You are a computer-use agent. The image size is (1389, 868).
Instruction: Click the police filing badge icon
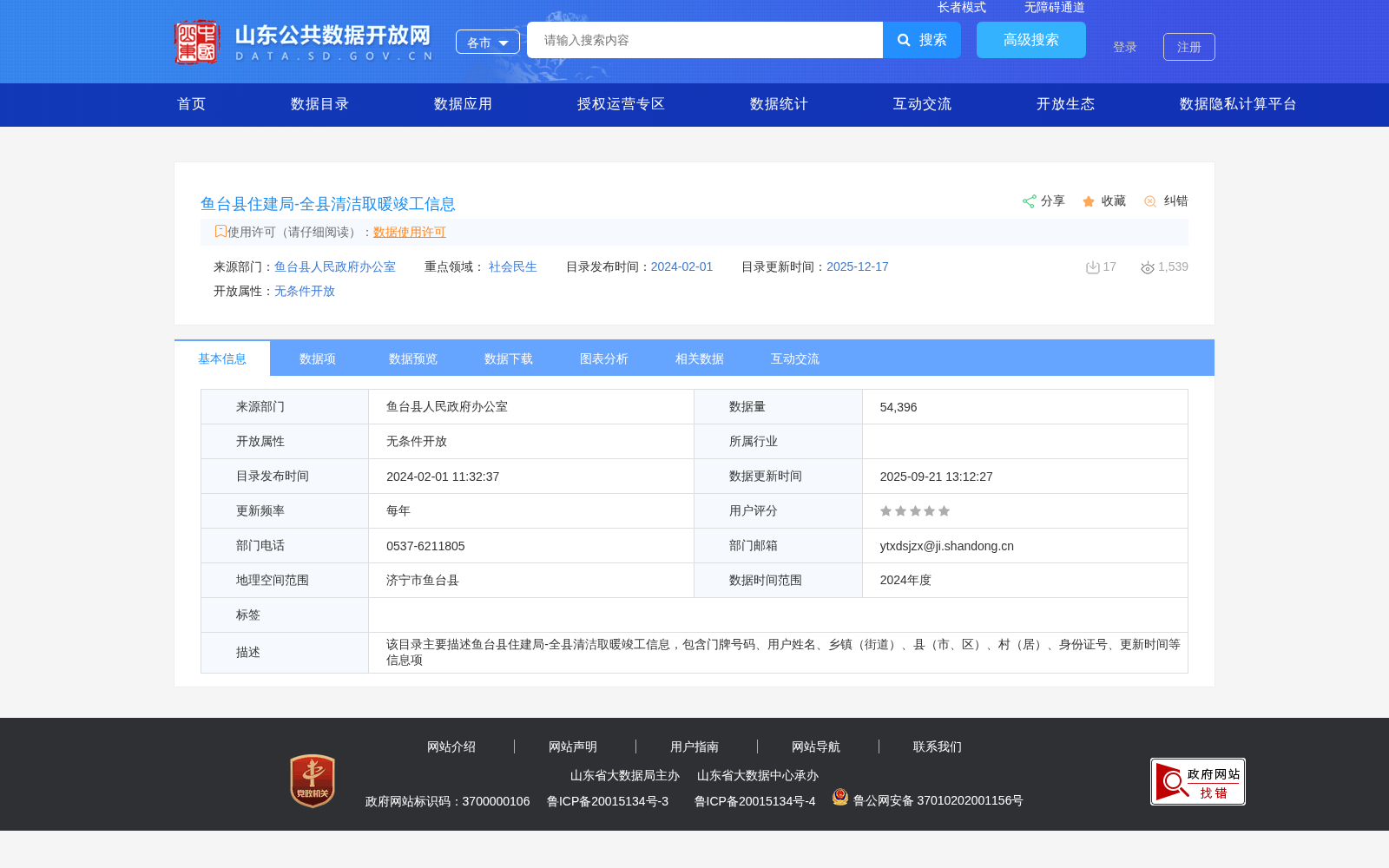[x=840, y=797]
